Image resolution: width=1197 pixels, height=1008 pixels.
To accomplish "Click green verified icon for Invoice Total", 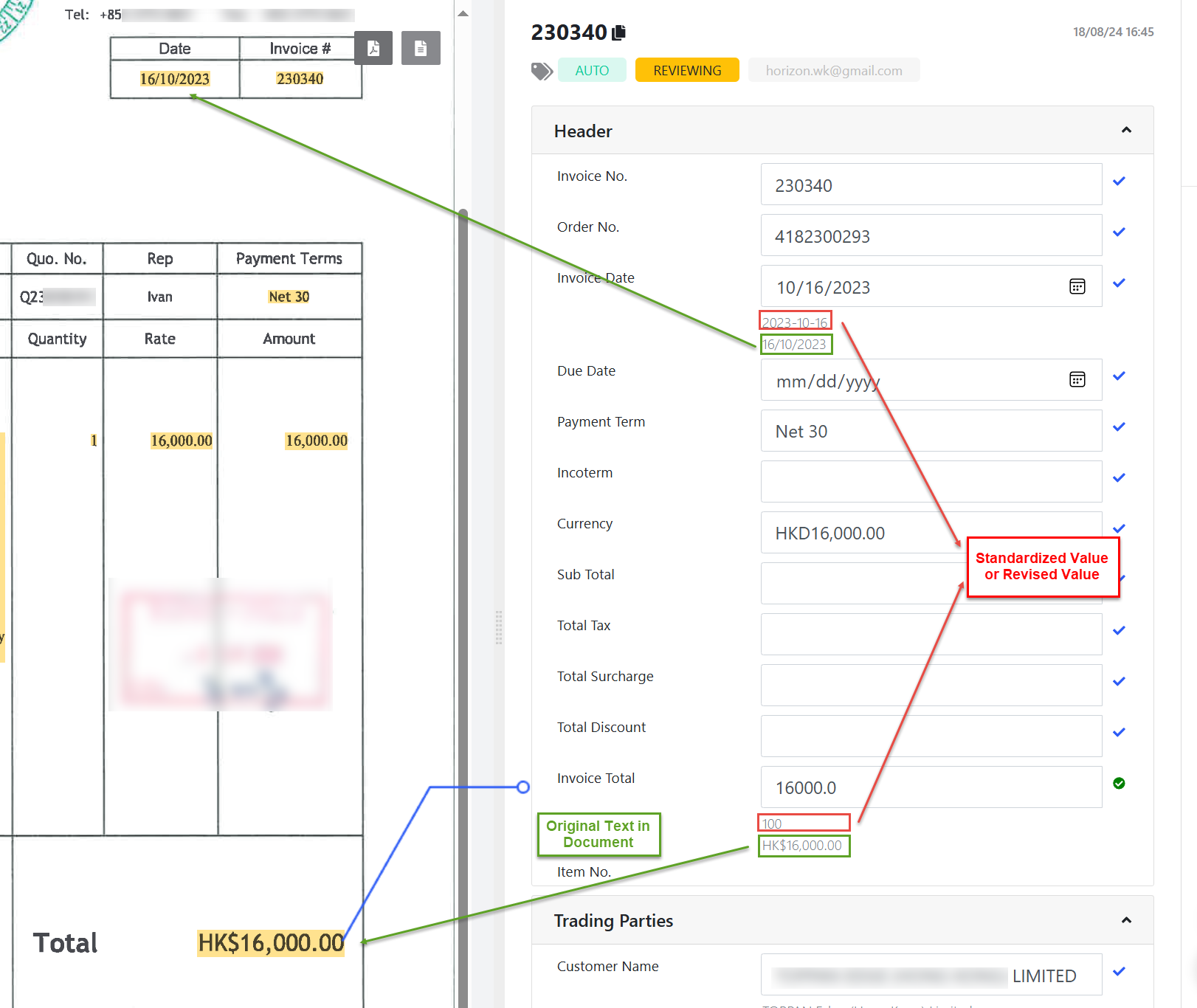I will click(1119, 783).
